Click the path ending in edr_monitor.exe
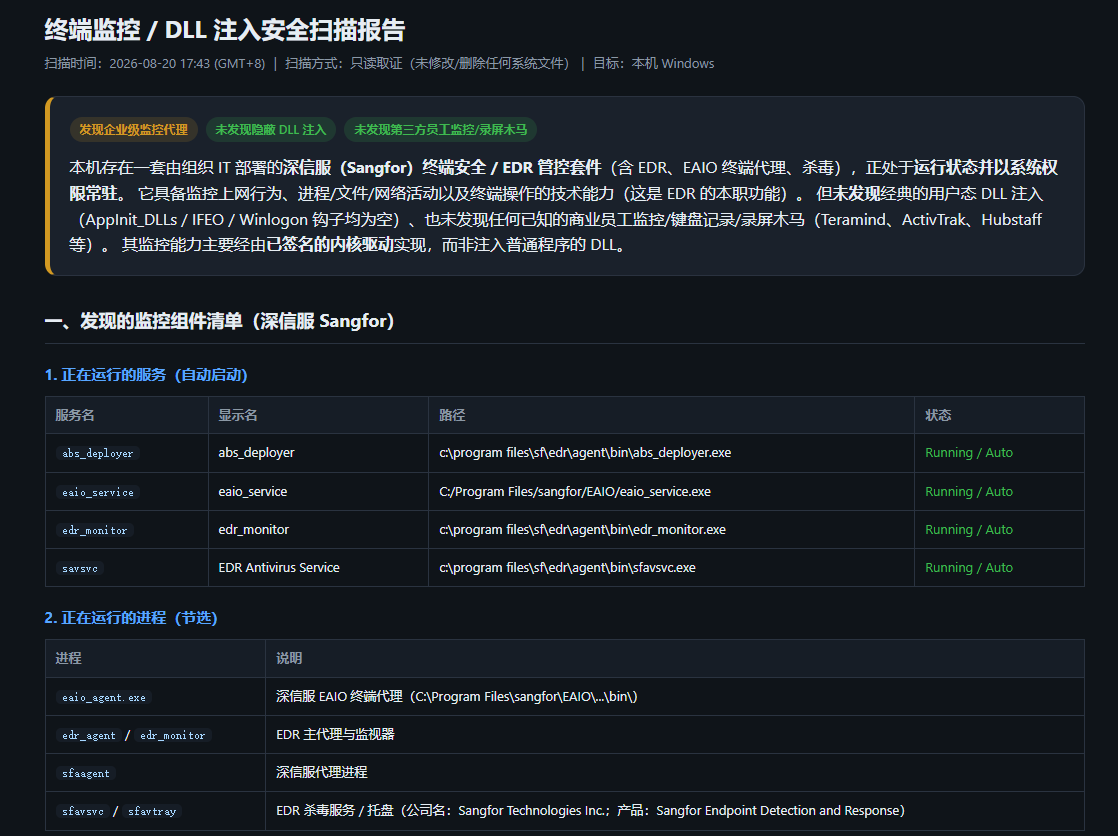This screenshot has width=1118, height=836. point(583,529)
